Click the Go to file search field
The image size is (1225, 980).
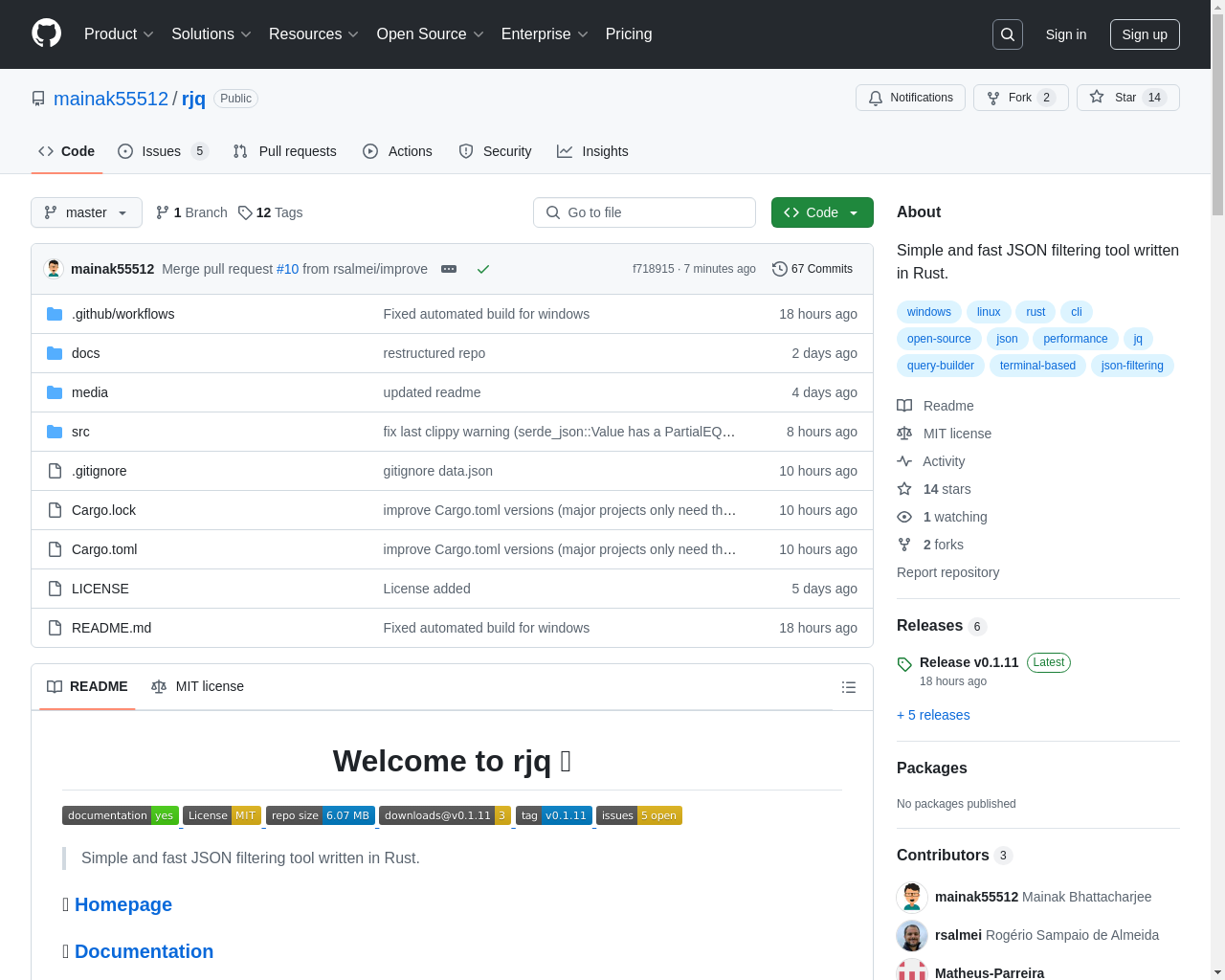pos(644,212)
